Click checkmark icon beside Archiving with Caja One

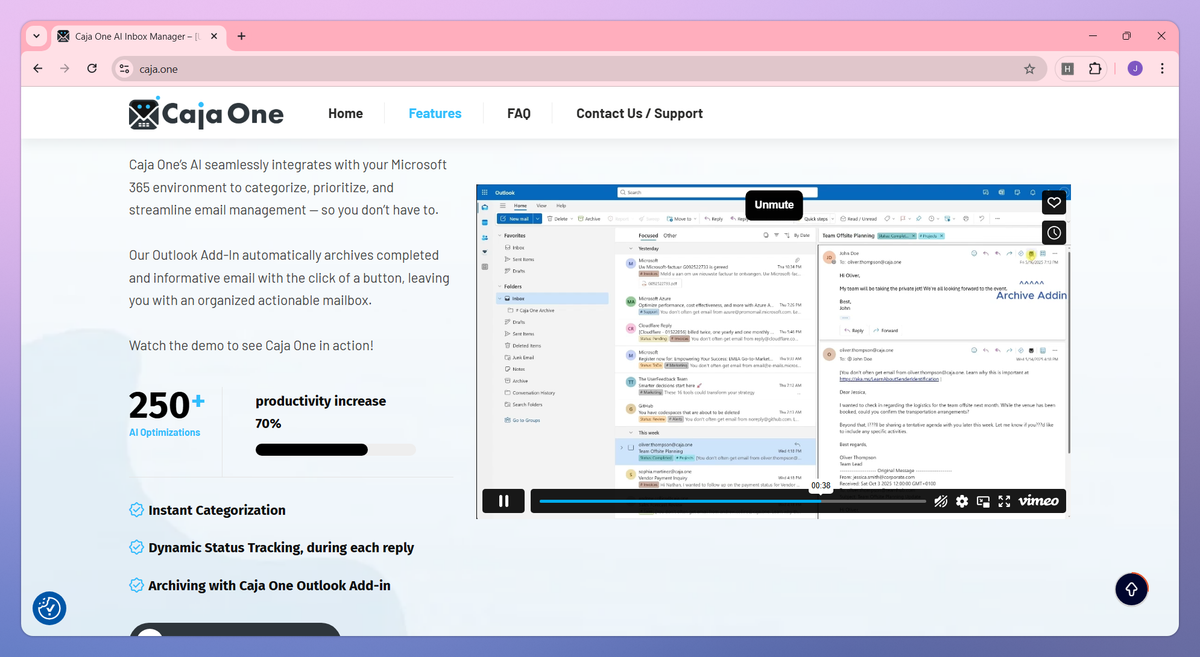[x=136, y=586]
